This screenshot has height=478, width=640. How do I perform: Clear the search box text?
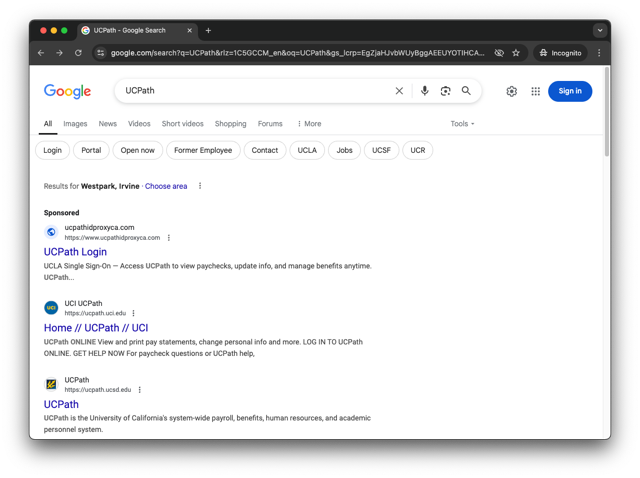[x=399, y=91]
